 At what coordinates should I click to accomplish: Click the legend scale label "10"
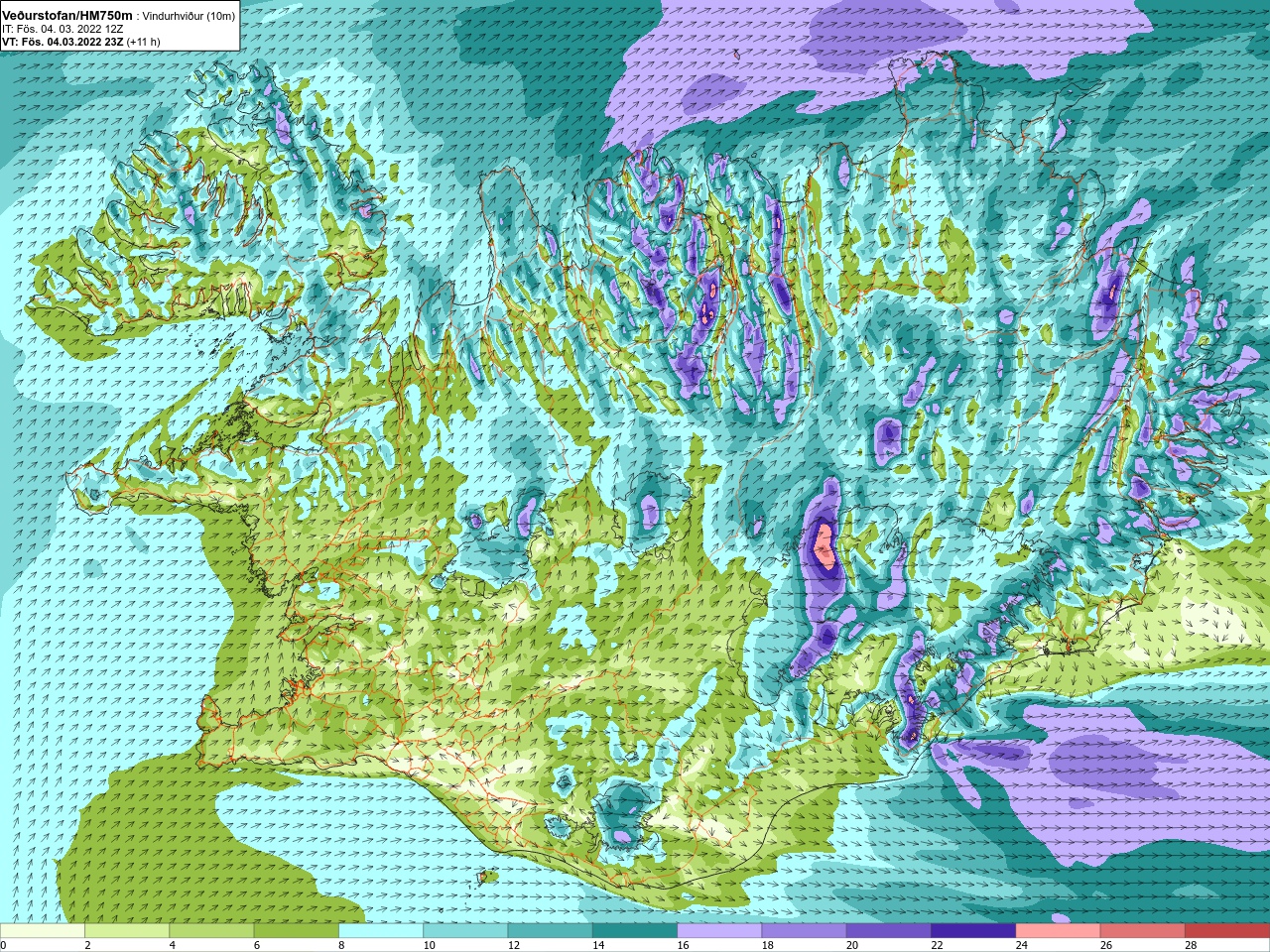coord(429,945)
